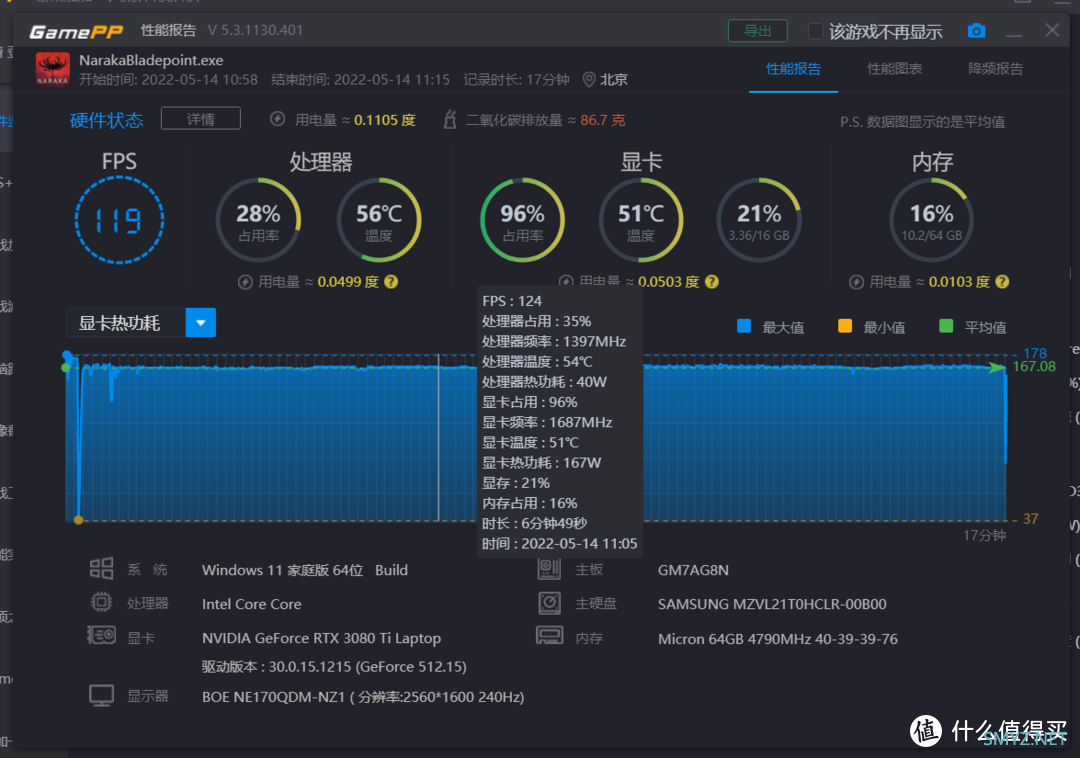Click the 驱动版本 30.0.15.1215 text
Viewport: 1080px width, 758px height.
[334, 666]
